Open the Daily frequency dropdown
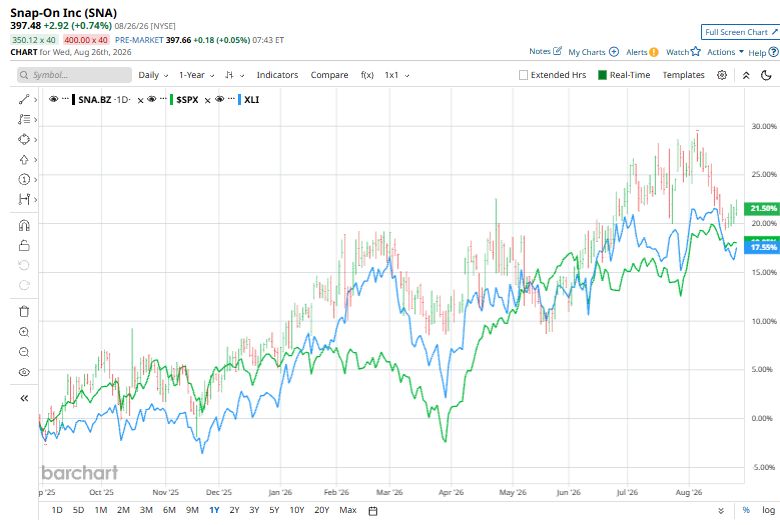780x525 pixels. [x=153, y=75]
